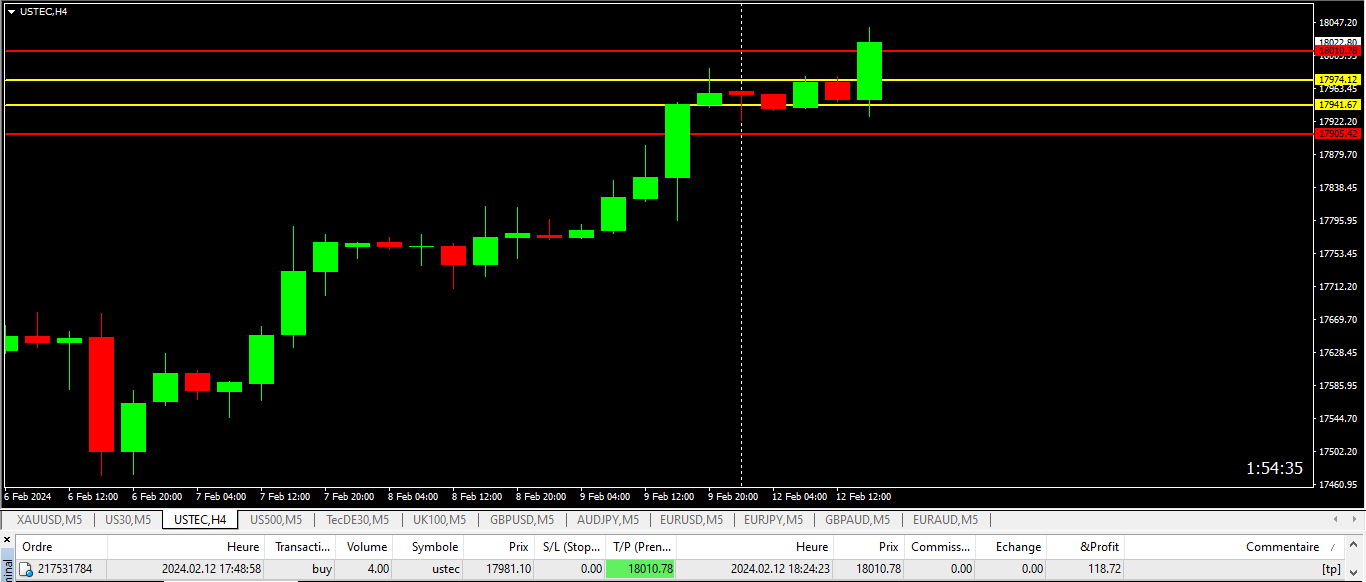The height and width of the screenshot is (582, 1366).
Task: Click the chart tabs scroll-right arrow
Action: pyautogui.click(x=1354, y=520)
